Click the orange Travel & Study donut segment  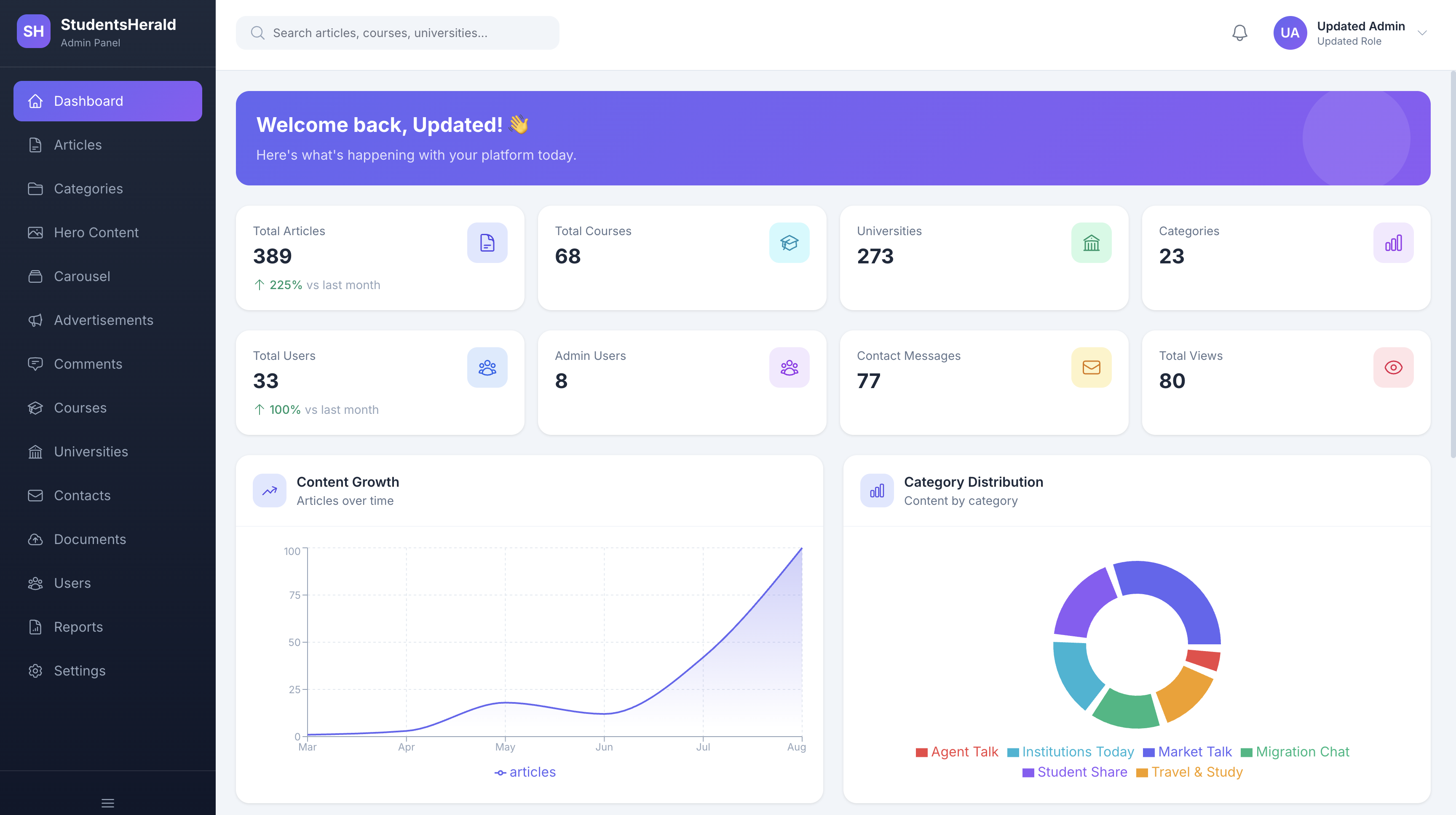tap(1186, 694)
